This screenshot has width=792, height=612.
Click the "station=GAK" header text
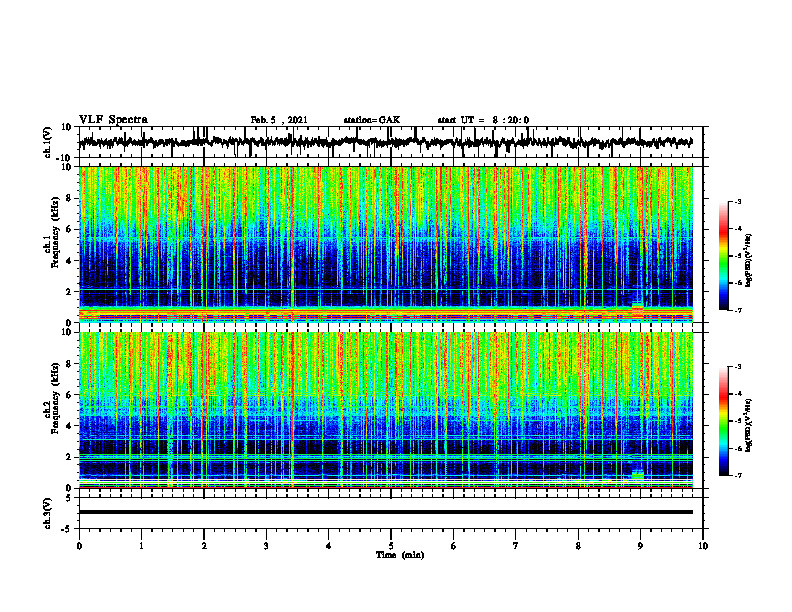(x=372, y=120)
